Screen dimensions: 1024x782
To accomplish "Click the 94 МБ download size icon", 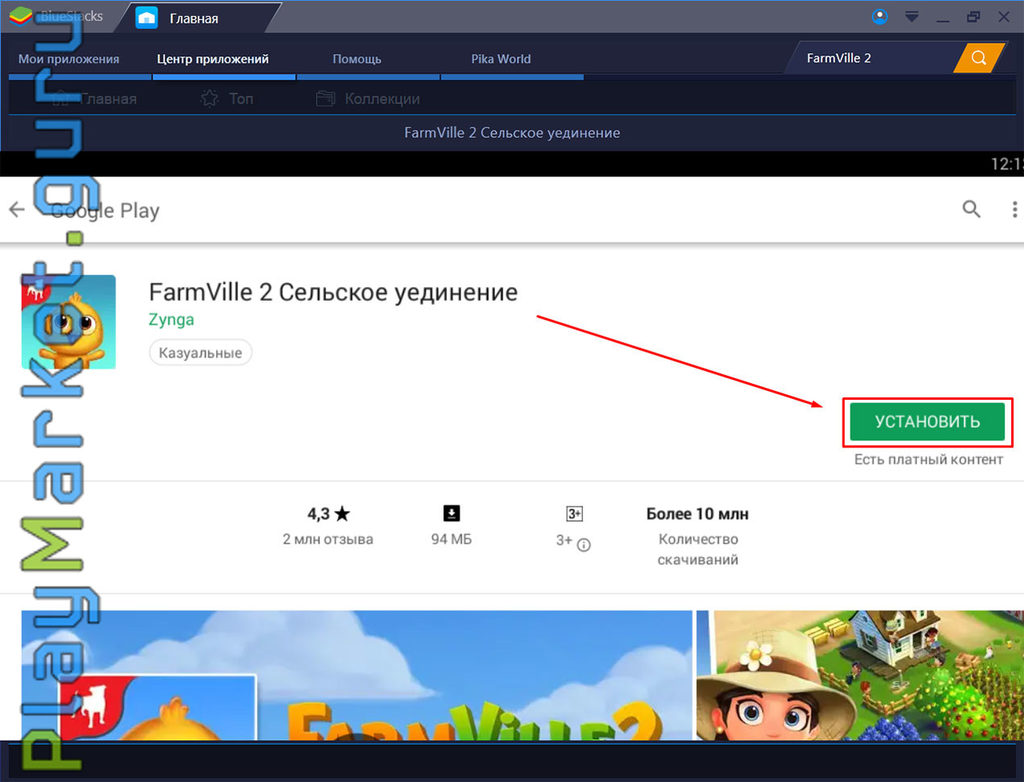I will coord(451,513).
